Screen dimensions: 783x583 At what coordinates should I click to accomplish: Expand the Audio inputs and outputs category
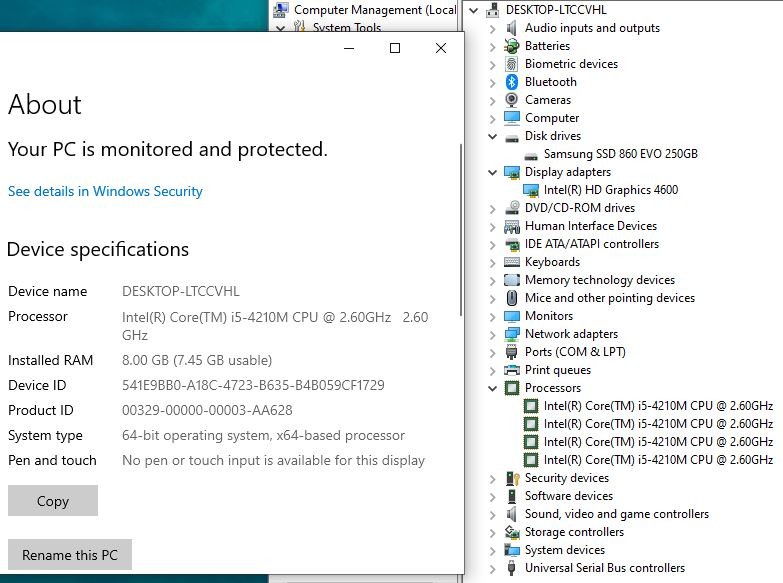coord(492,28)
